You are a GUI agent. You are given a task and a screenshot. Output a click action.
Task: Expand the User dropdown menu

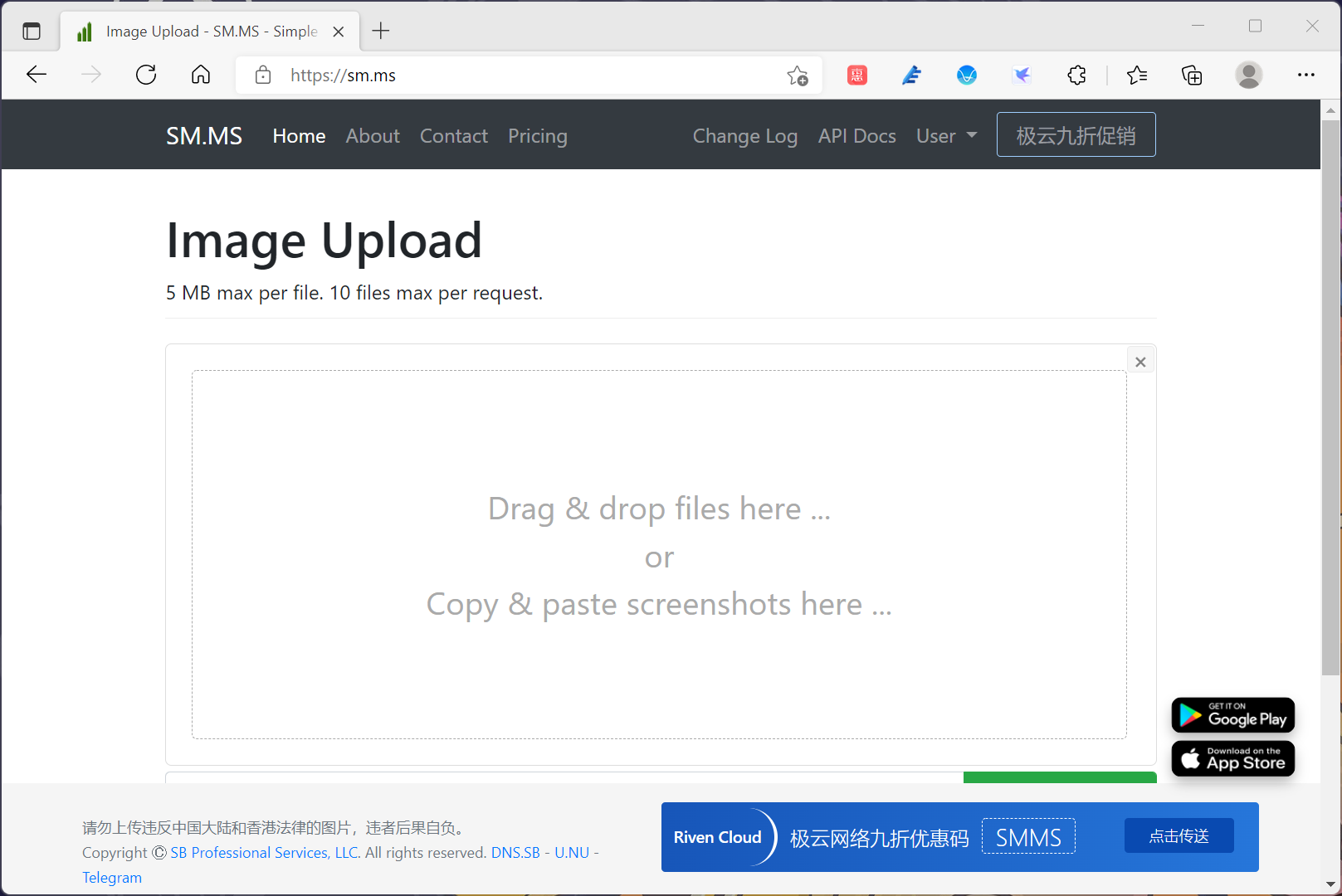[946, 135]
